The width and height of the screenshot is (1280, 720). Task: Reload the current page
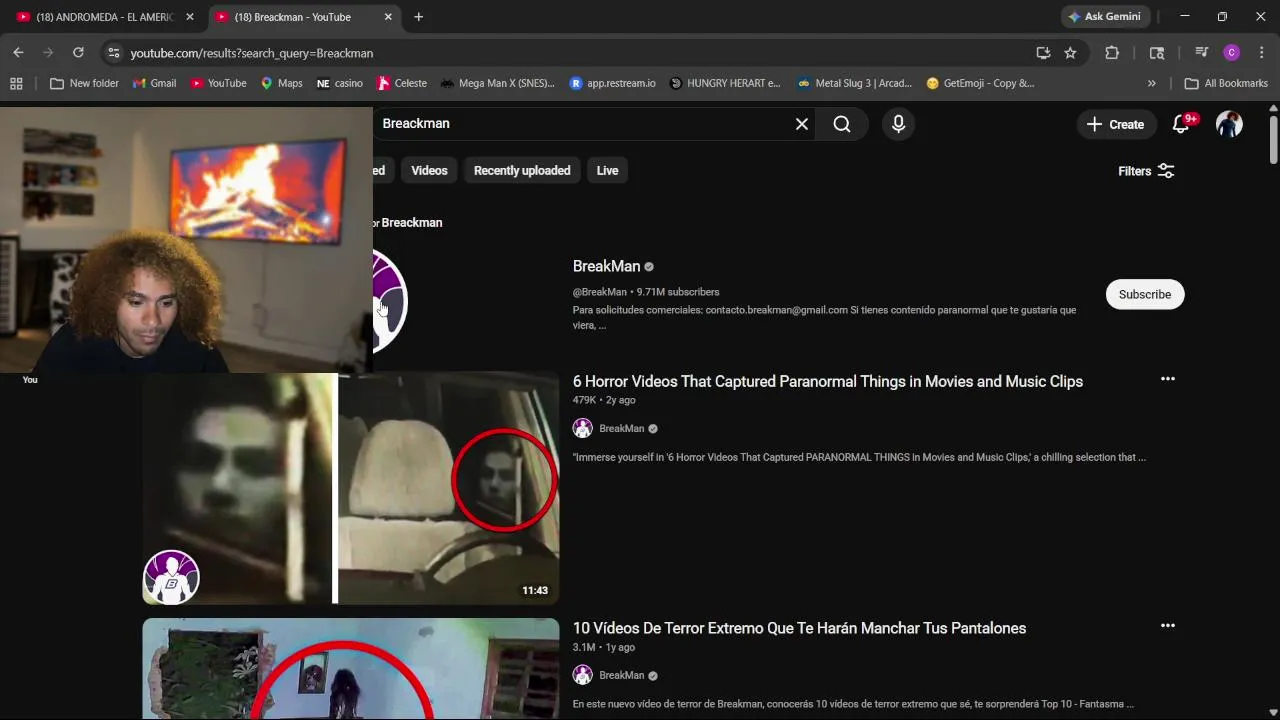(78, 53)
